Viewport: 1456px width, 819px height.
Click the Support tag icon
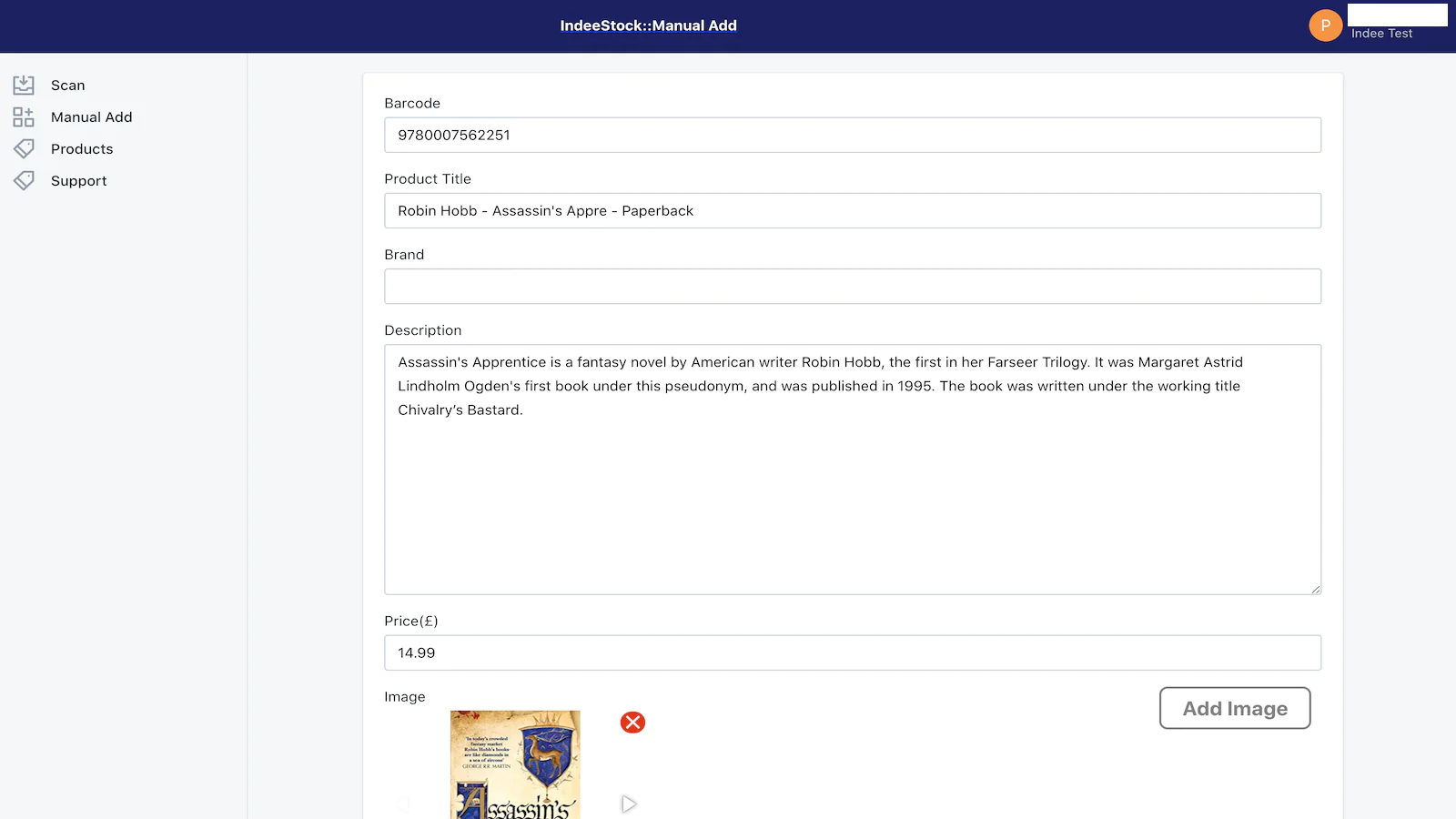click(x=24, y=180)
